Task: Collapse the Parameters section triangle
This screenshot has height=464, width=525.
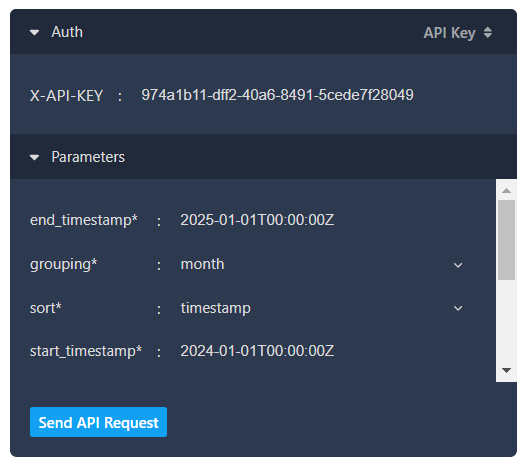Action: [x=34, y=157]
